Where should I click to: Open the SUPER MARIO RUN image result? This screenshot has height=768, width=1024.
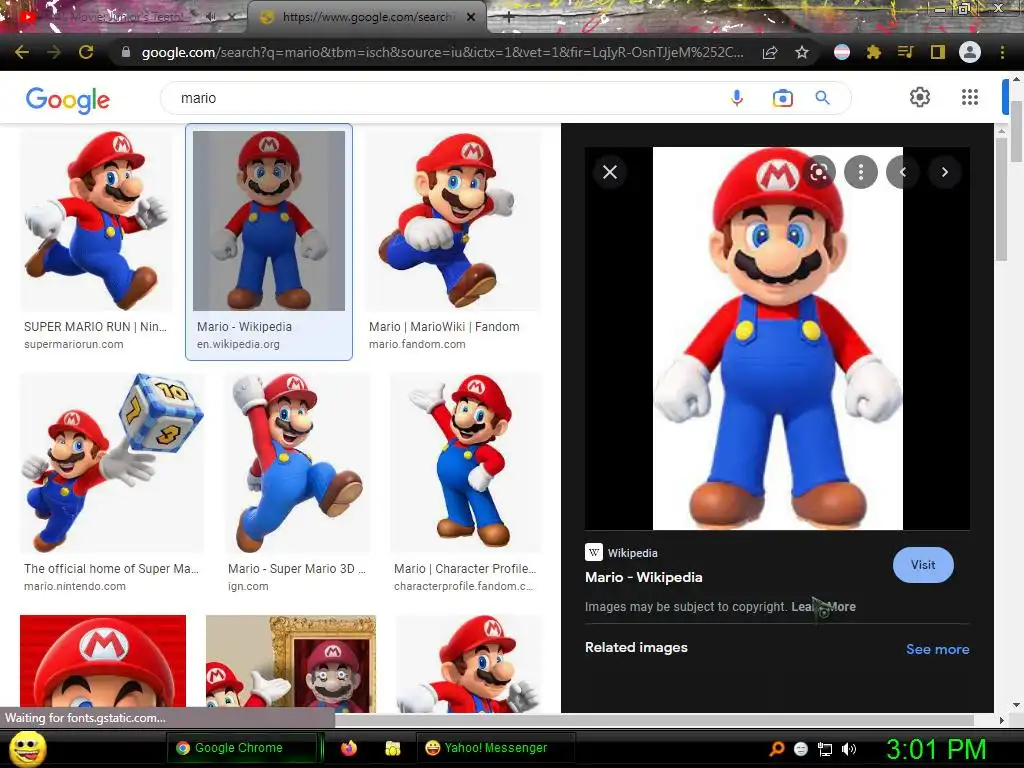[x=97, y=221]
